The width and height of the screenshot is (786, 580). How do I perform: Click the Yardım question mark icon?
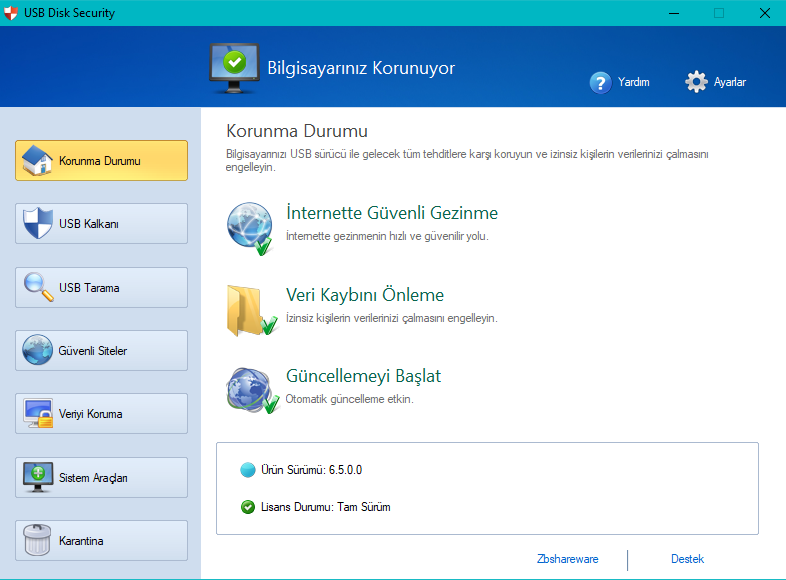coord(600,82)
